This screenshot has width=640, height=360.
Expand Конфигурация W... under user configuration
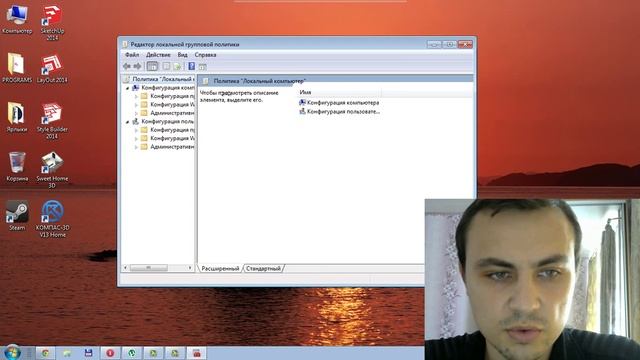click(136, 138)
